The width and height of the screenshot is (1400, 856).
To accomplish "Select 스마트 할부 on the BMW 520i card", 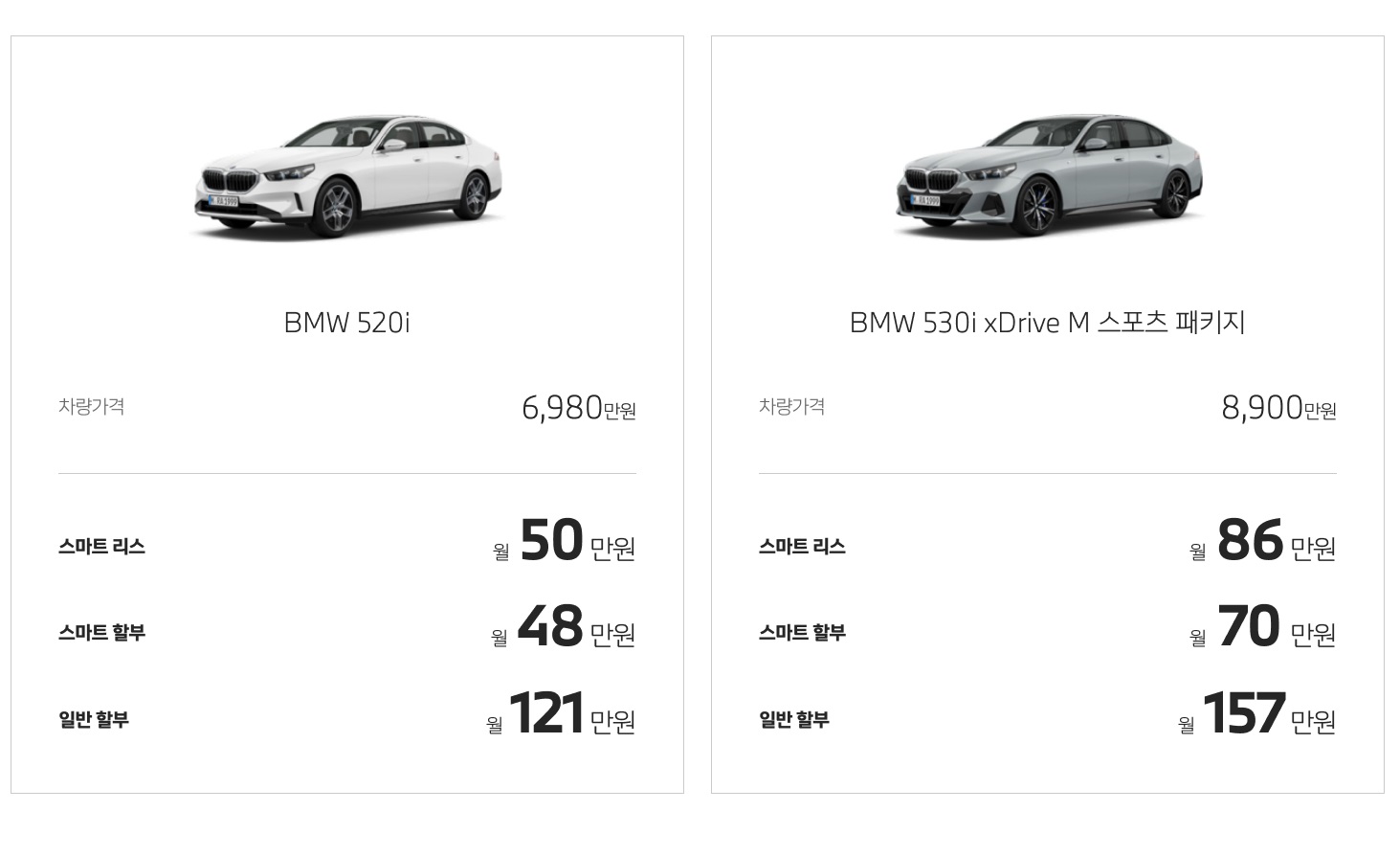I will (x=101, y=633).
